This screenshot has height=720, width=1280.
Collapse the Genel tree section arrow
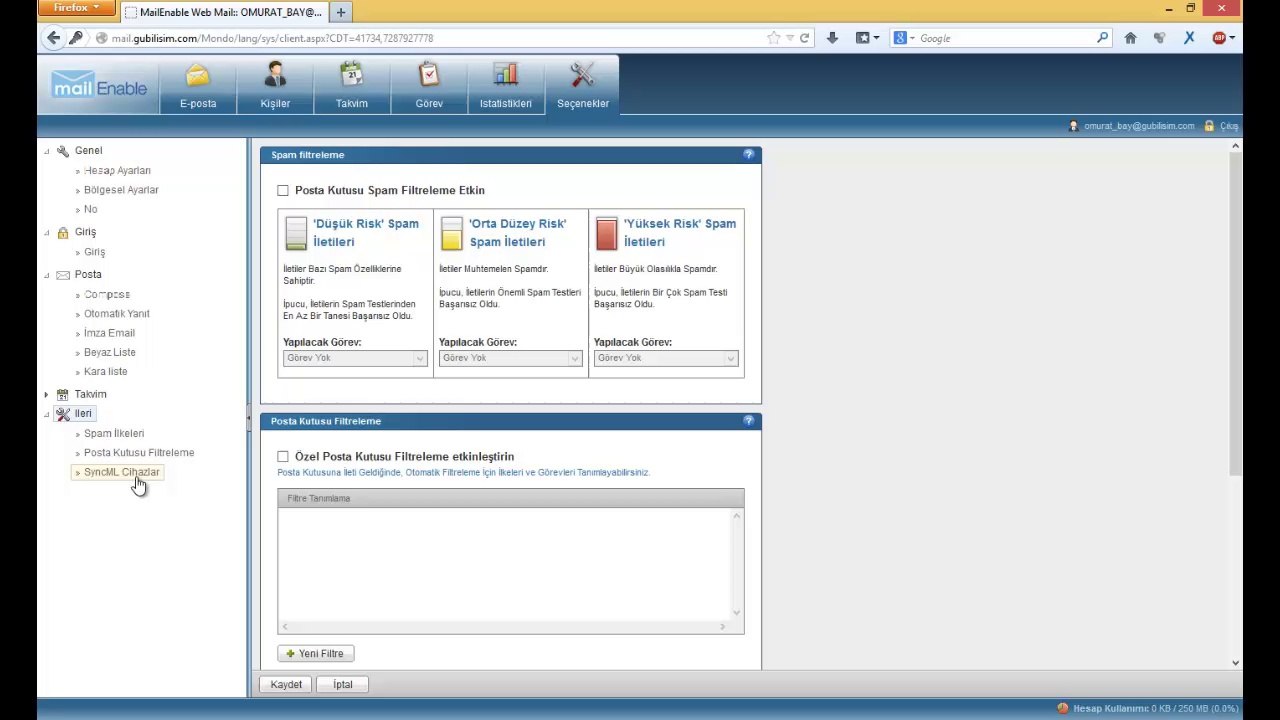46,151
